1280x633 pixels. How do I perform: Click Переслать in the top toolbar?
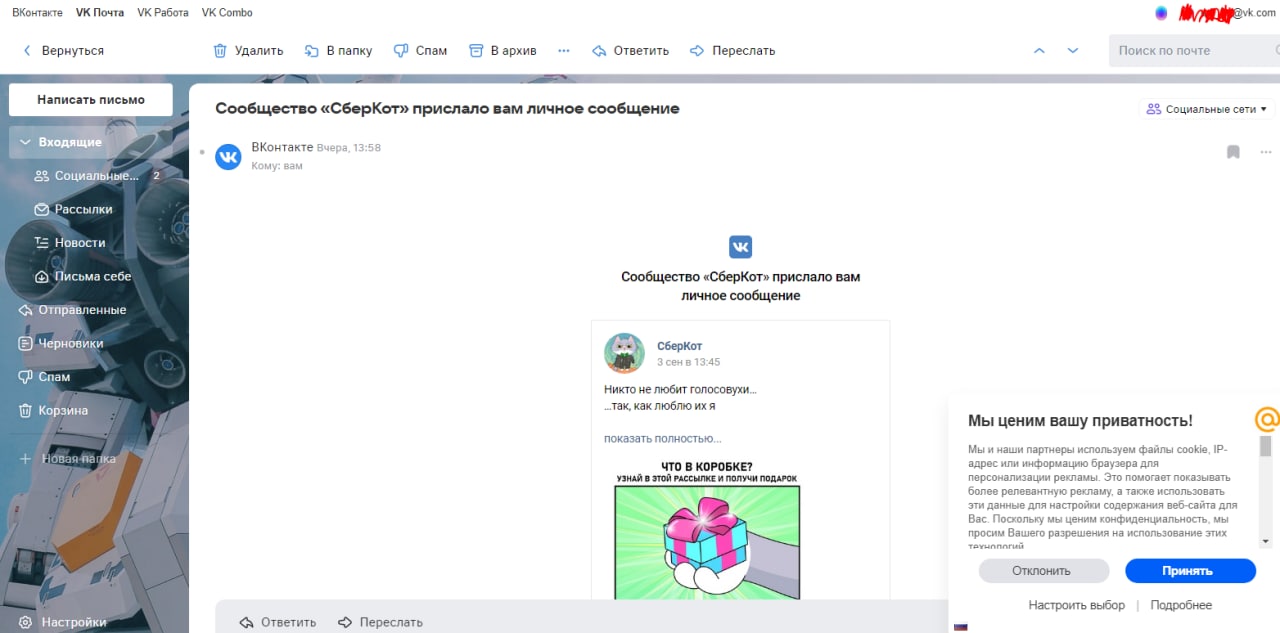tap(732, 50)
